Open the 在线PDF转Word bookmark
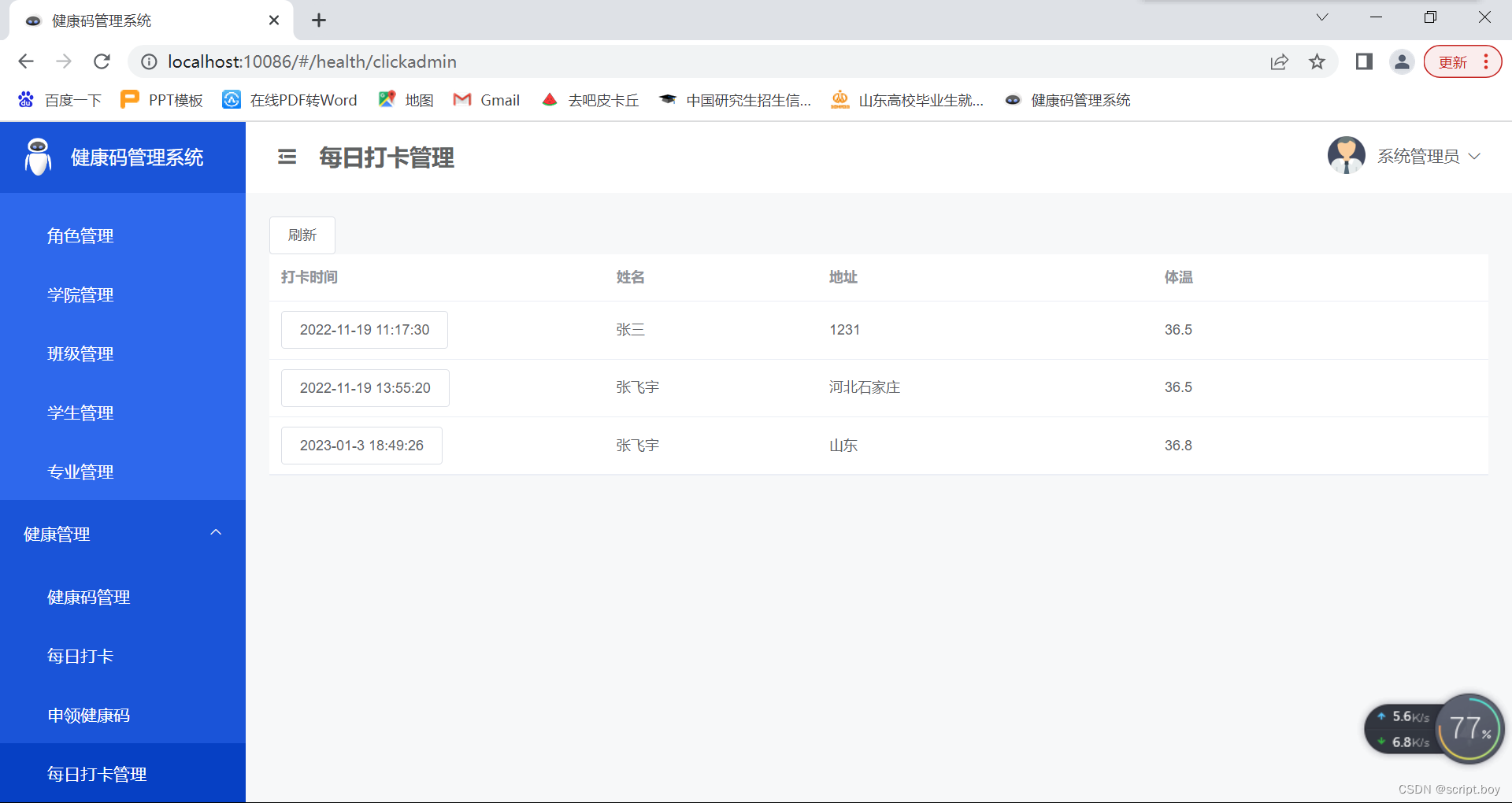1512x803 pixels. click(x=290, y=100)
